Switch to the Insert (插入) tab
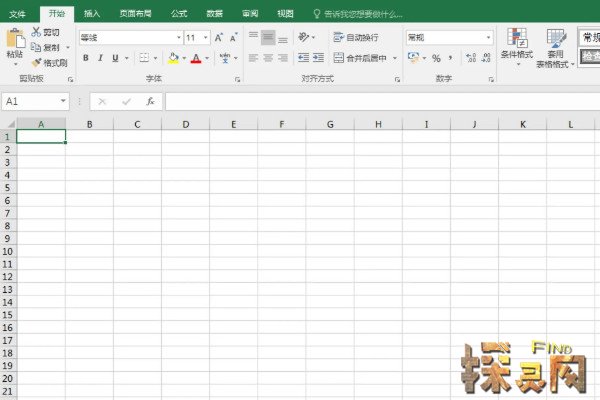The image size is (600, 400). click(x=92, y=14)
